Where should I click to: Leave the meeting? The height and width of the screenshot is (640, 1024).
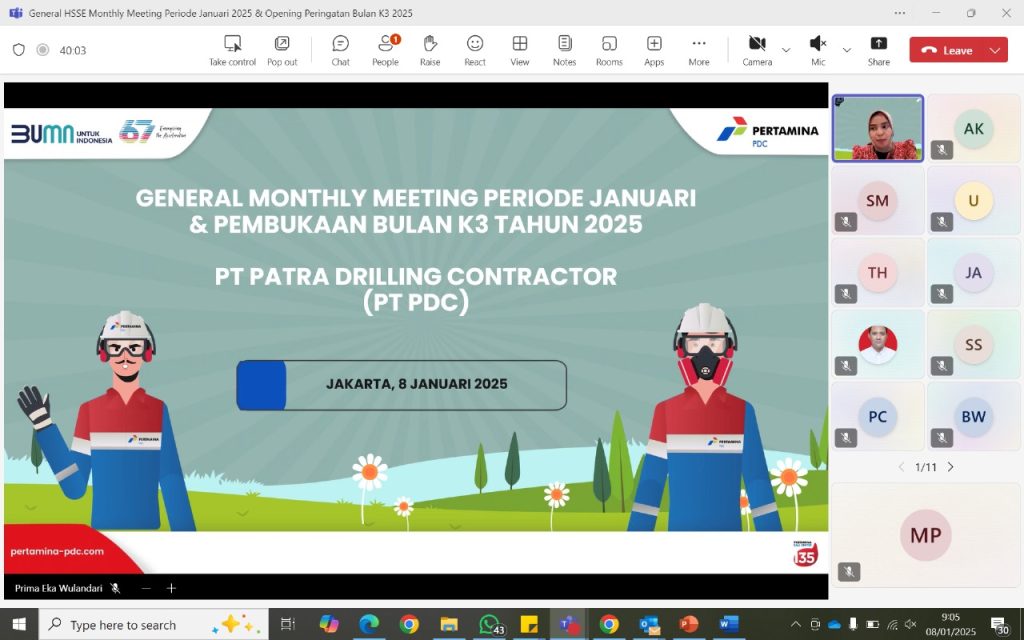(946, 50)
